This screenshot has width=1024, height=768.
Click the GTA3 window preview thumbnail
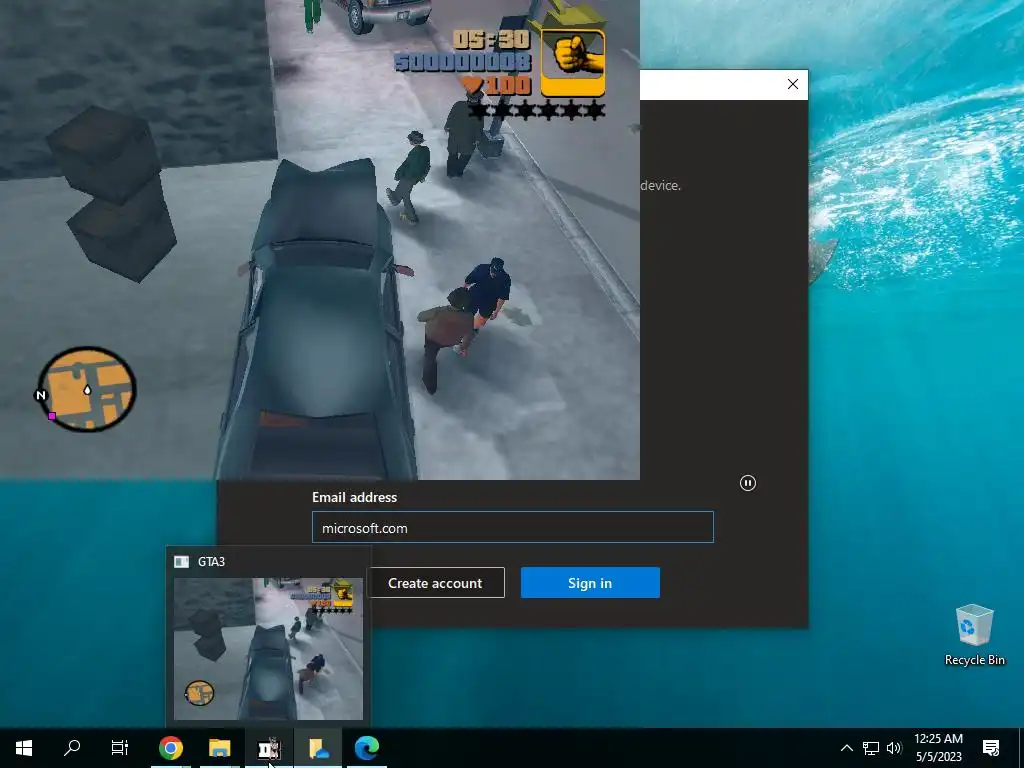point(268,649)
